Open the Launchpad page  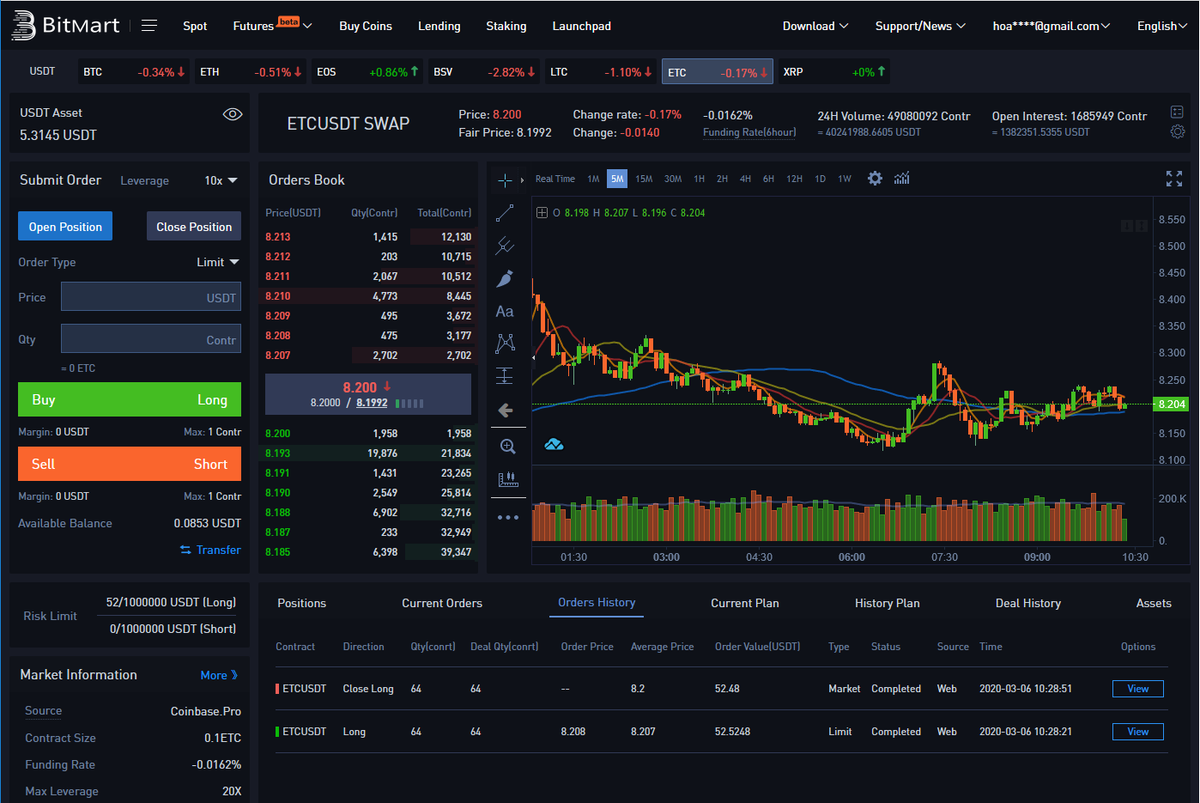[581, 26]
